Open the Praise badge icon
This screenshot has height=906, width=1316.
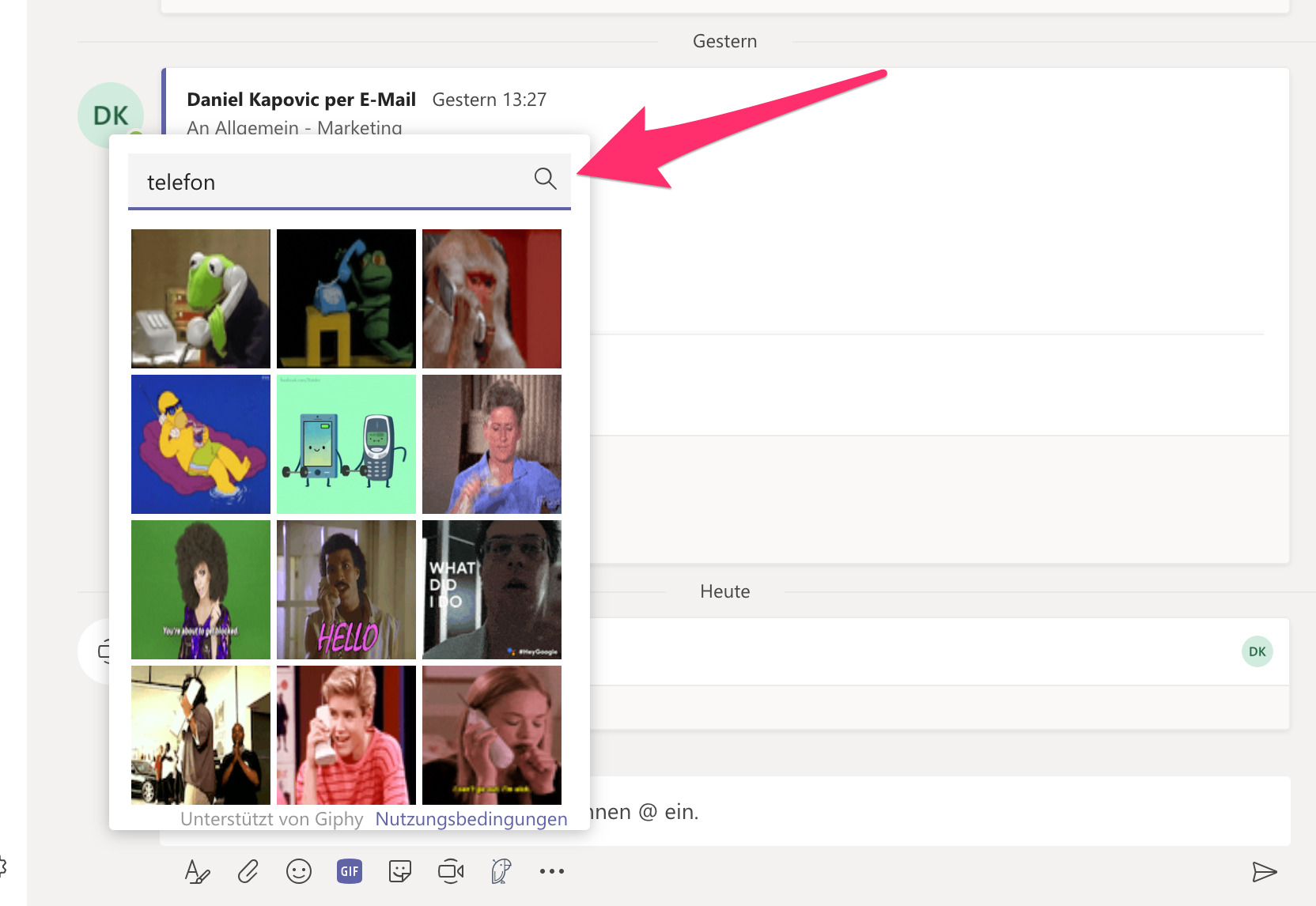(501, 871)
